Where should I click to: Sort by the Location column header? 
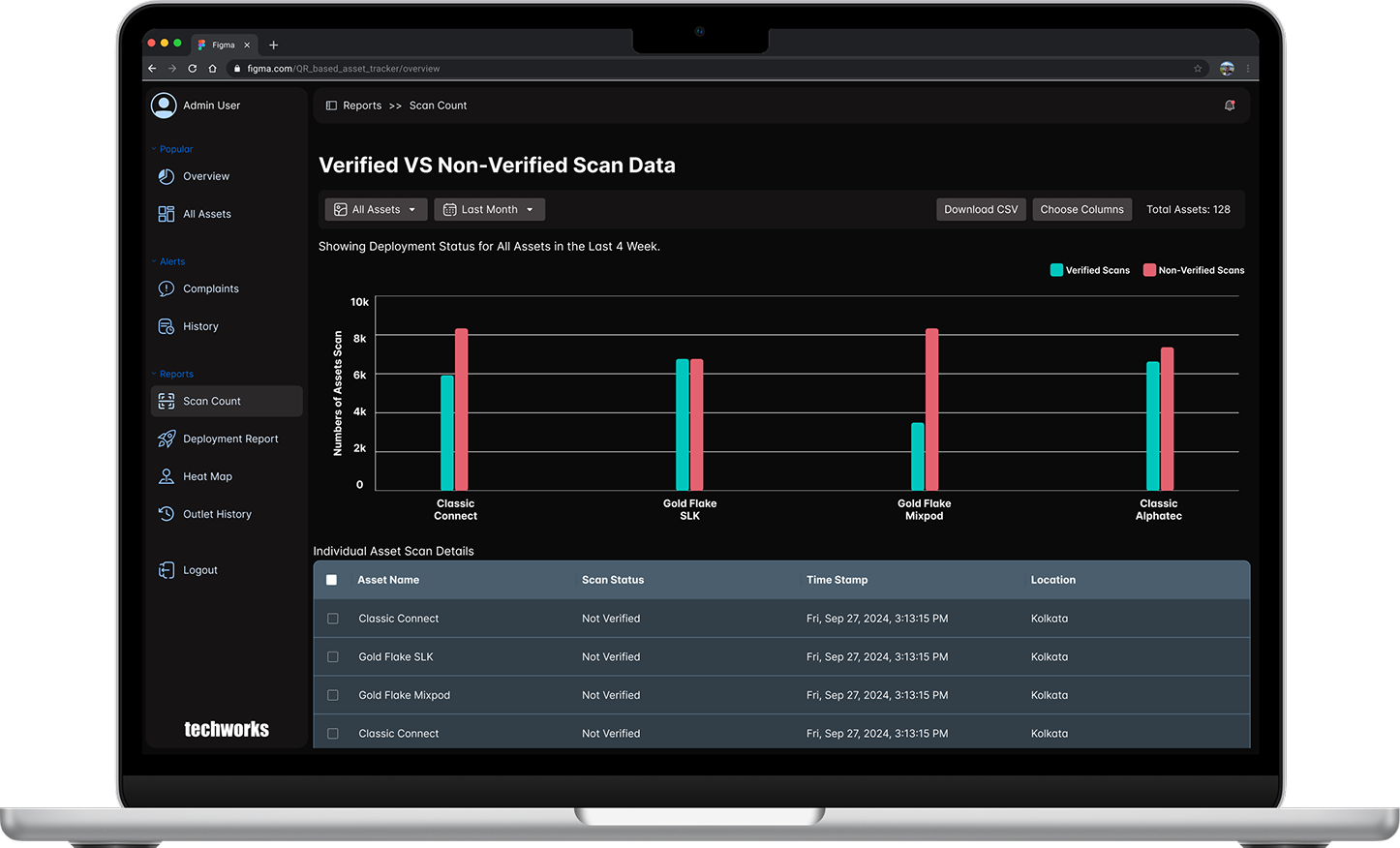[x=1053, y=580]
